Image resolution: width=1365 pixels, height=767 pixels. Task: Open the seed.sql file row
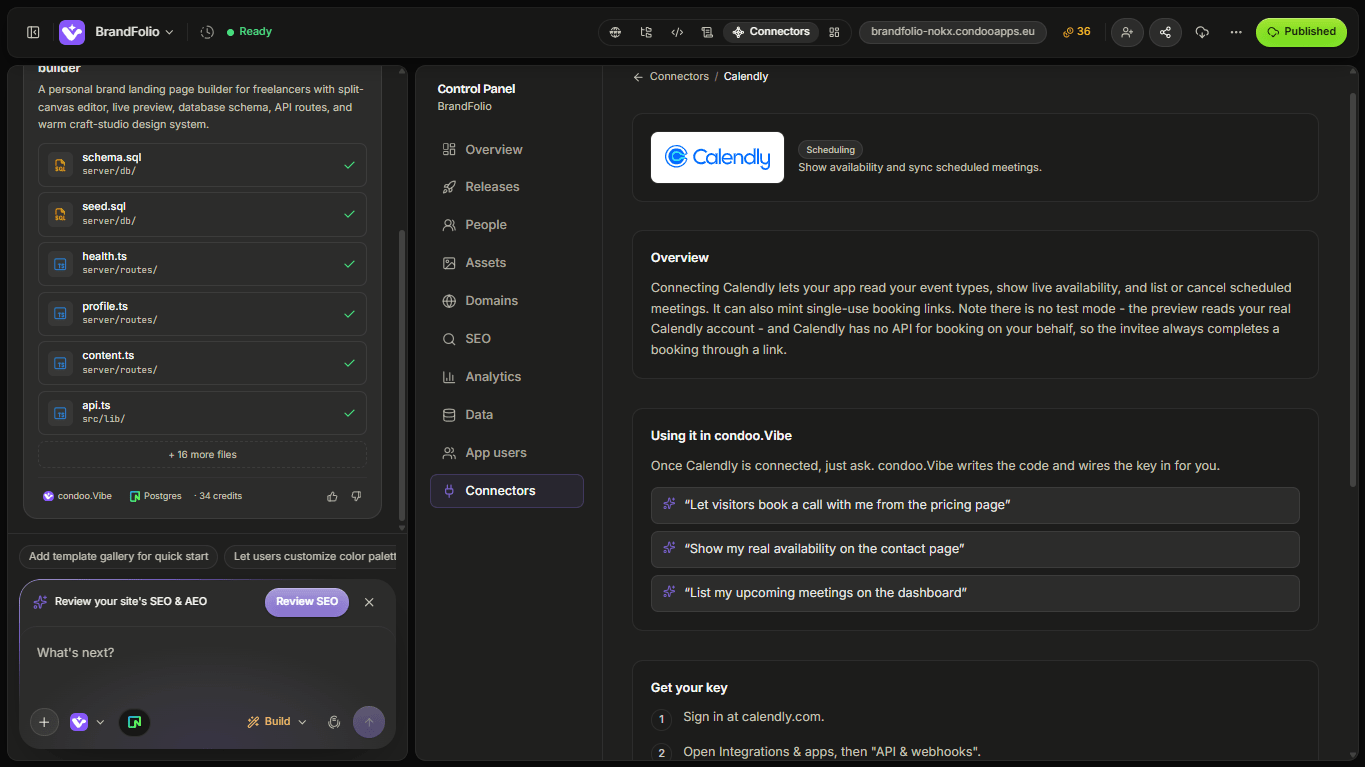coord(202,214)
